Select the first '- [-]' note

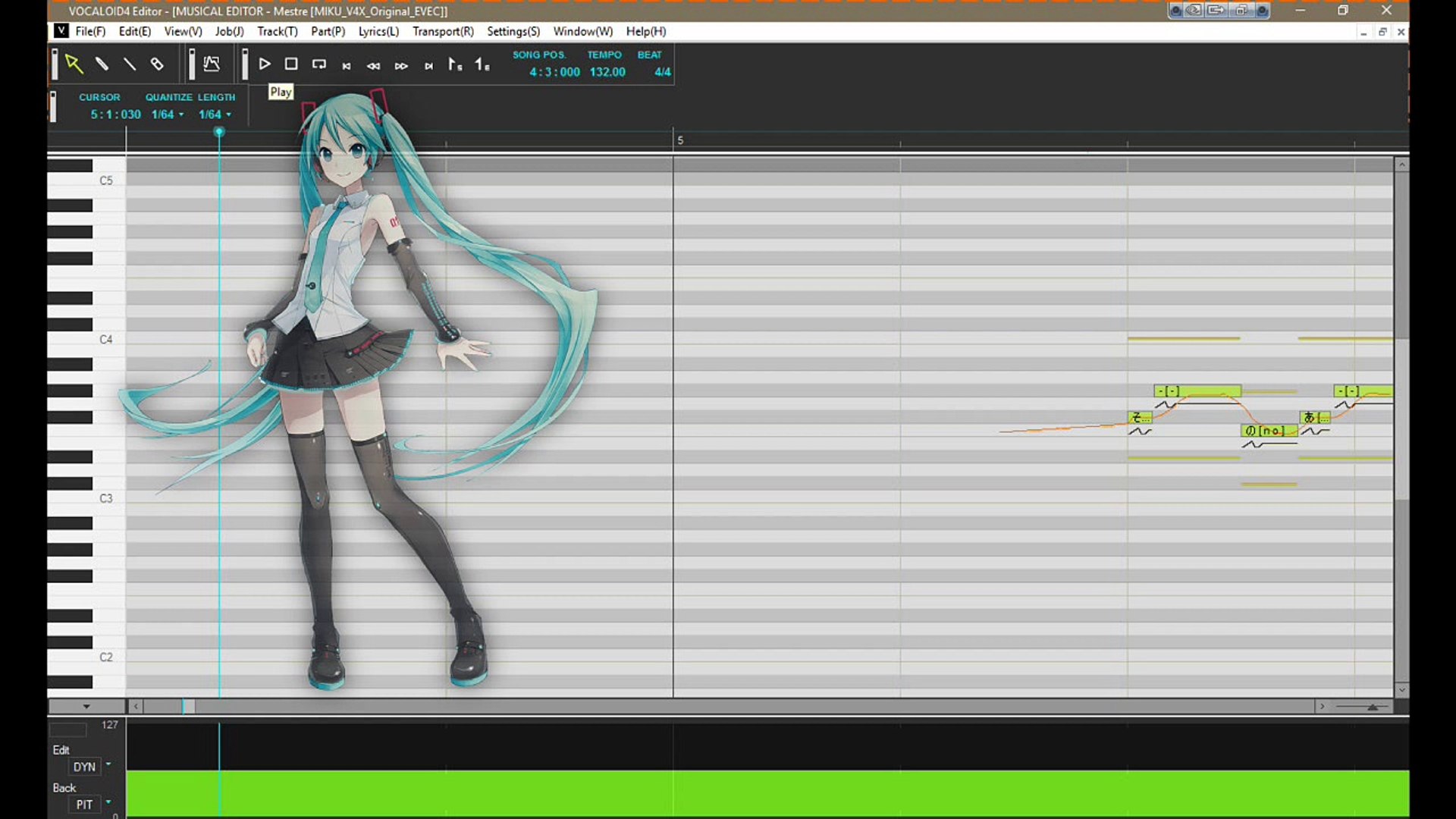(1197, 391)
